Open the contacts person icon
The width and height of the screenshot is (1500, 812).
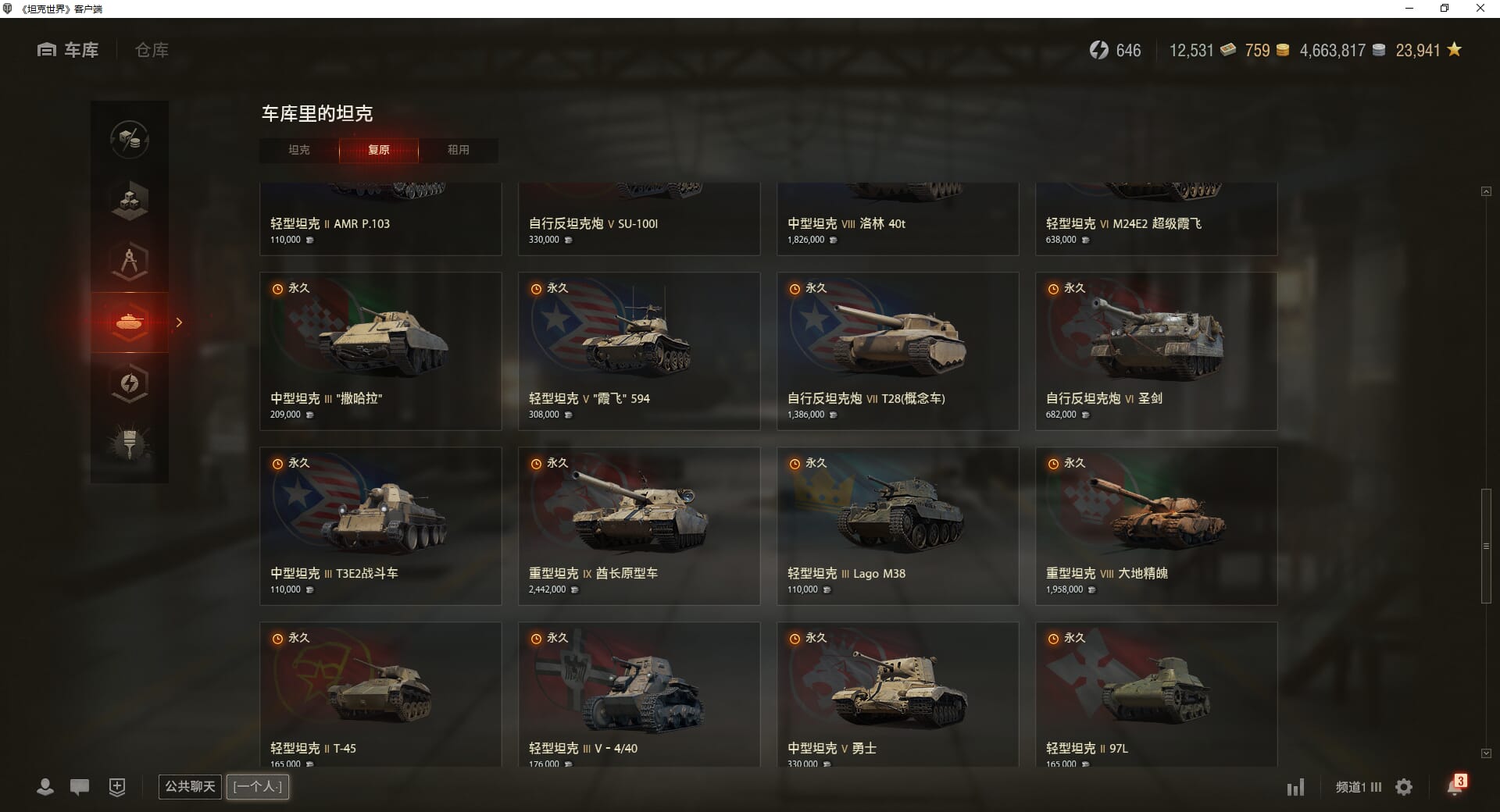click(x=45, y=787)
